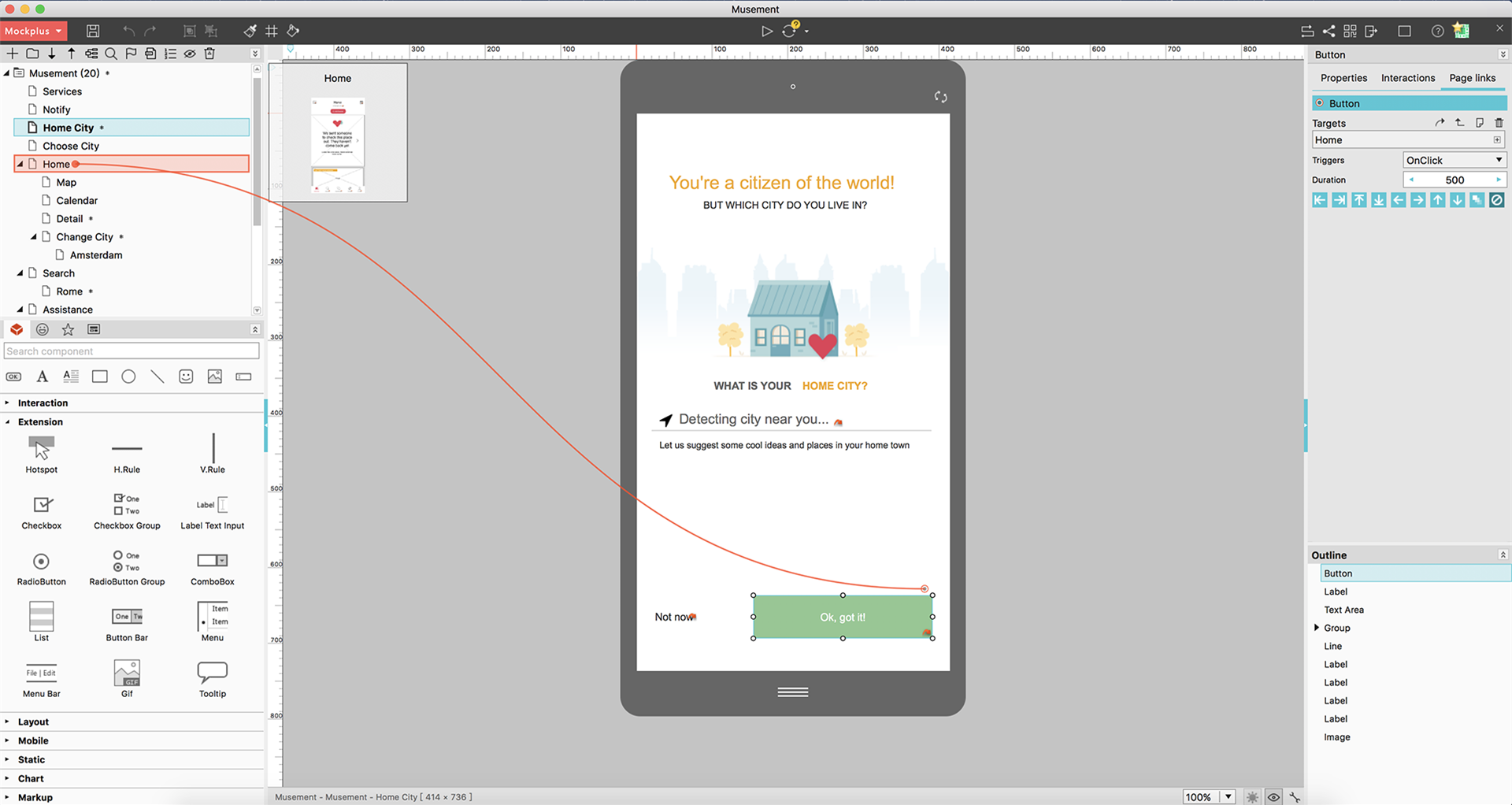Add a new page with plus icon
The height and width of the screenshot is (805, 1512).
(13, 54)
